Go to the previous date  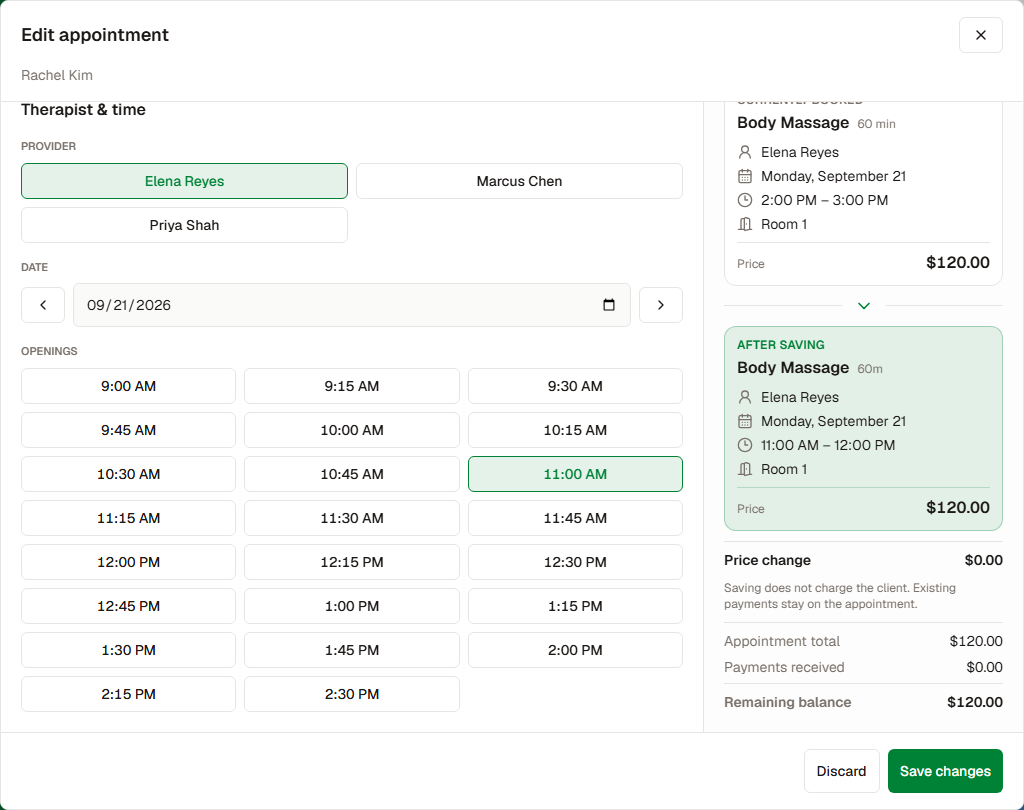(x=43, y=305)
